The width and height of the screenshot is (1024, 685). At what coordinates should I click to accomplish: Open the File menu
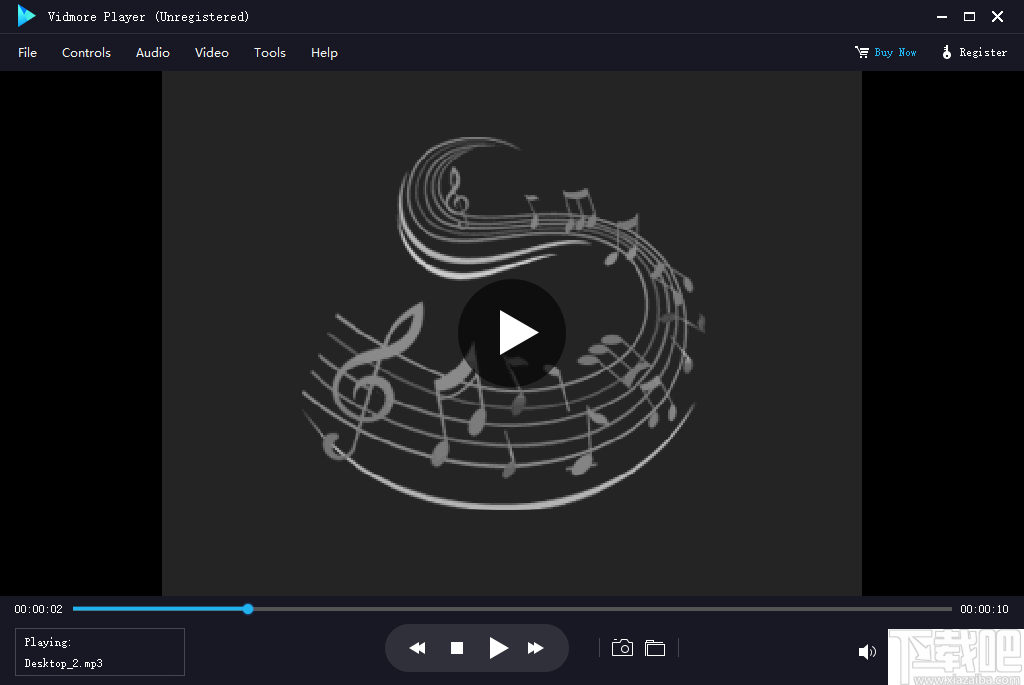tap(27, 52)
